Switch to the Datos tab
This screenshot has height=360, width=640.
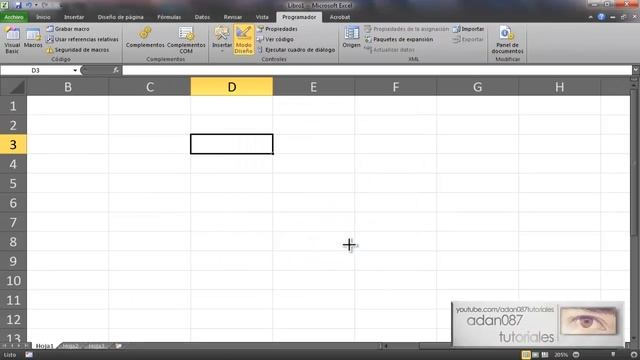click(x=202, y=17)
